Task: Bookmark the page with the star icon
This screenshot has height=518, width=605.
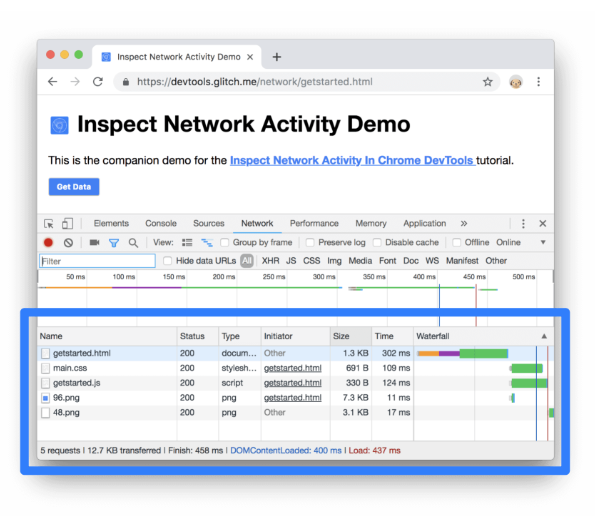Action: pyautogui.click(x=488, y=82)
